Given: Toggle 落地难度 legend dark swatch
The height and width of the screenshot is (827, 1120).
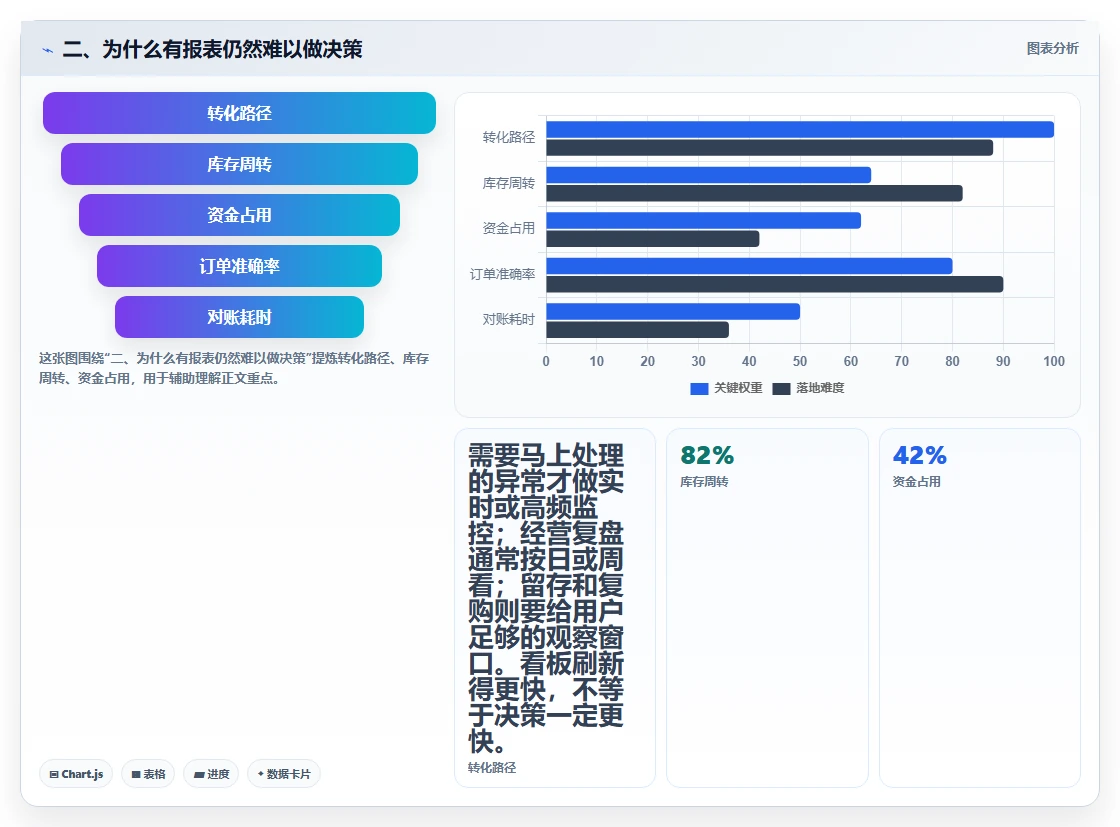Looking at the screenshot, I should coord(781,389).
